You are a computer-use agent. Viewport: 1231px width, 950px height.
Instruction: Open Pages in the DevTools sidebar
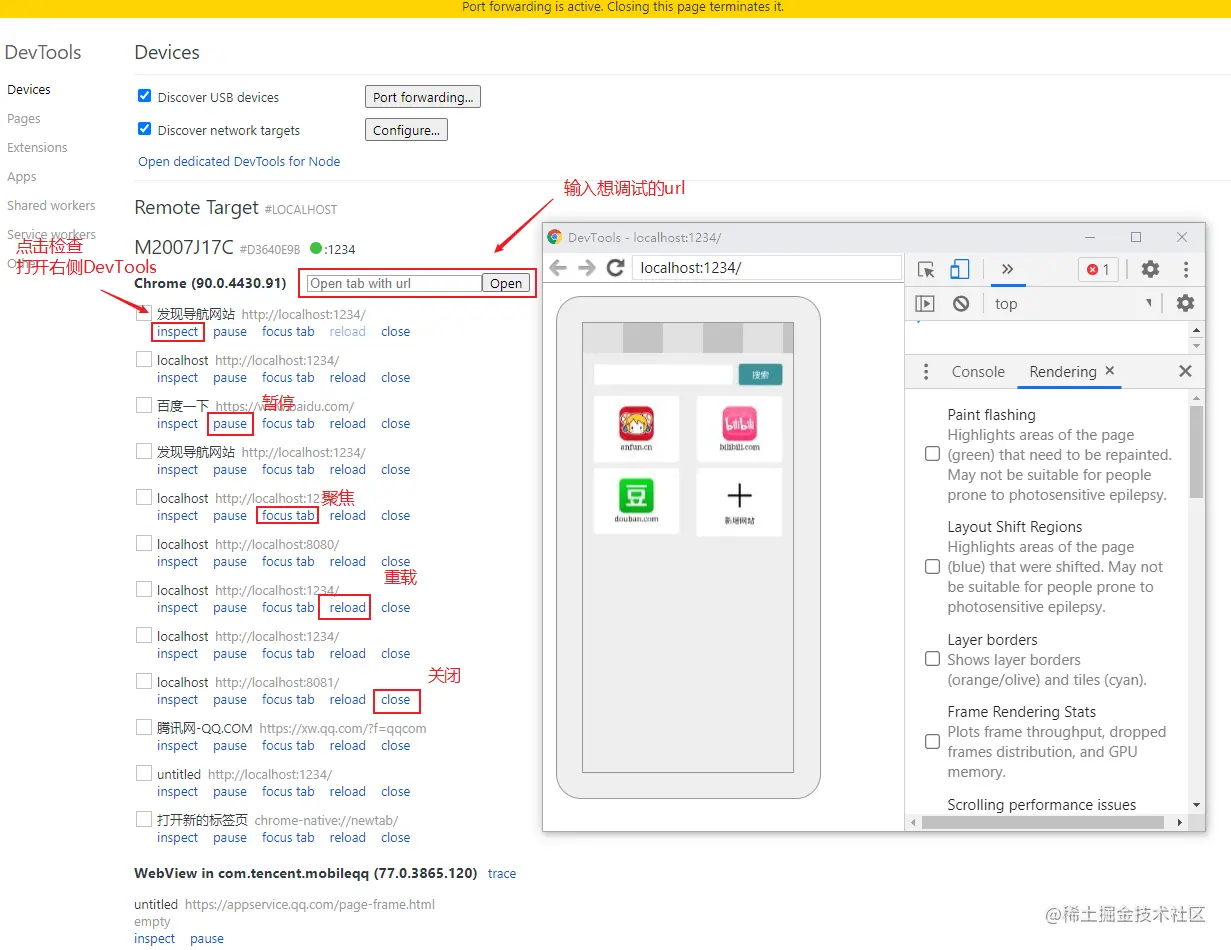24,118
